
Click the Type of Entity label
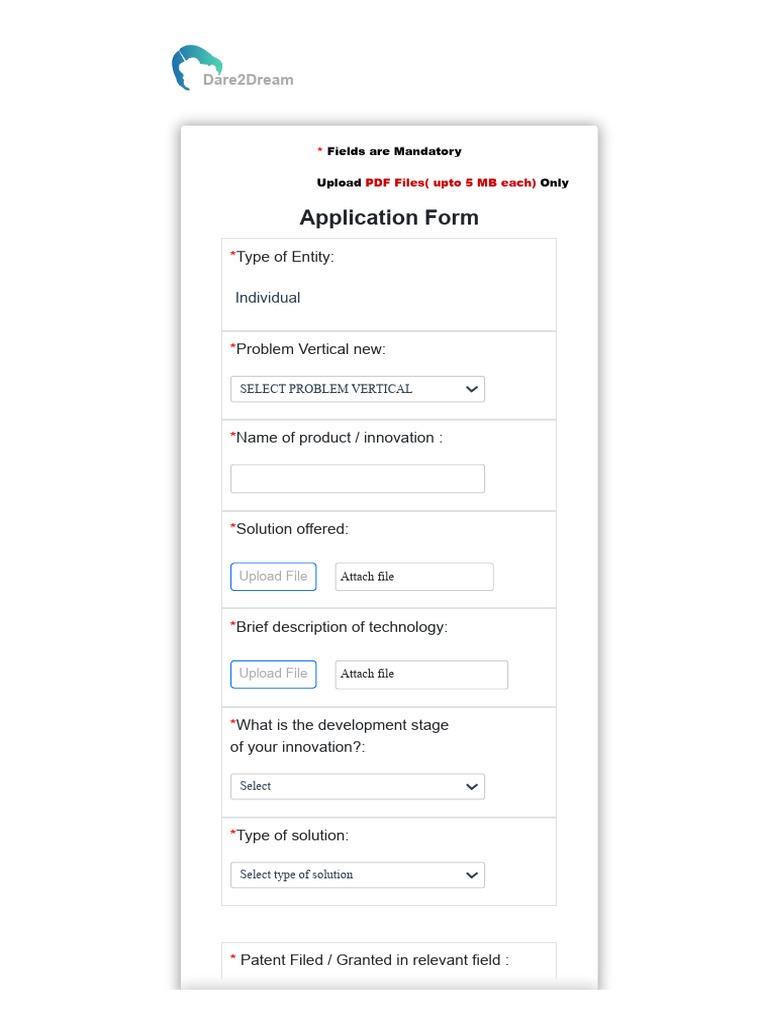pyautogui.click(x=285, y=257)
